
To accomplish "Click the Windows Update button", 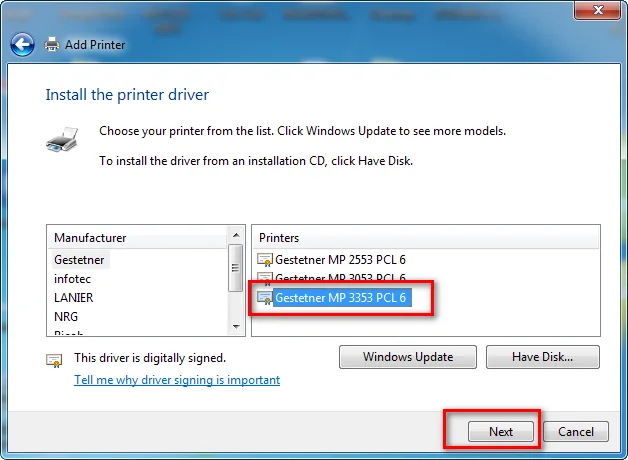I will (408, 357).
